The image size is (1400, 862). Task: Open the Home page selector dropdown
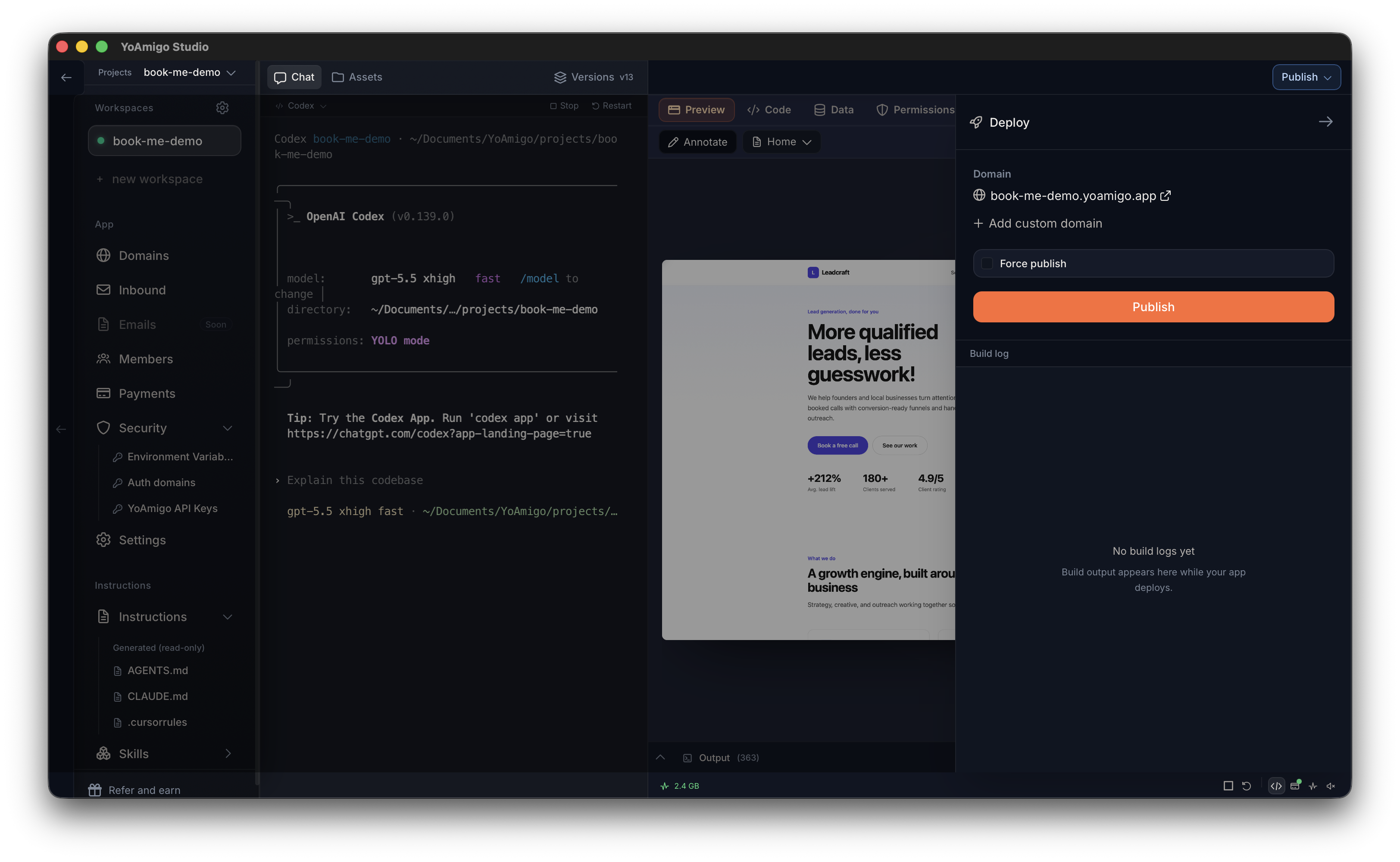tap(781, 142)
